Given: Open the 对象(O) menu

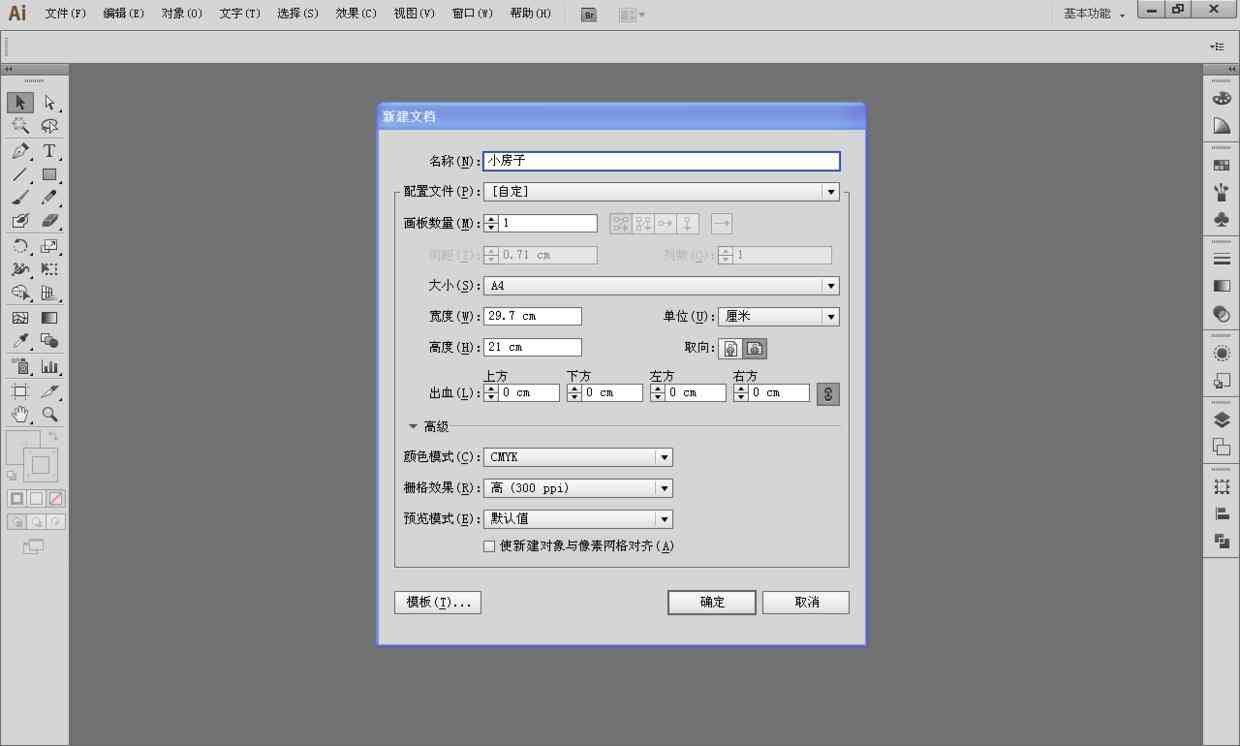Looking at the screenshot, I should (181, 14).
